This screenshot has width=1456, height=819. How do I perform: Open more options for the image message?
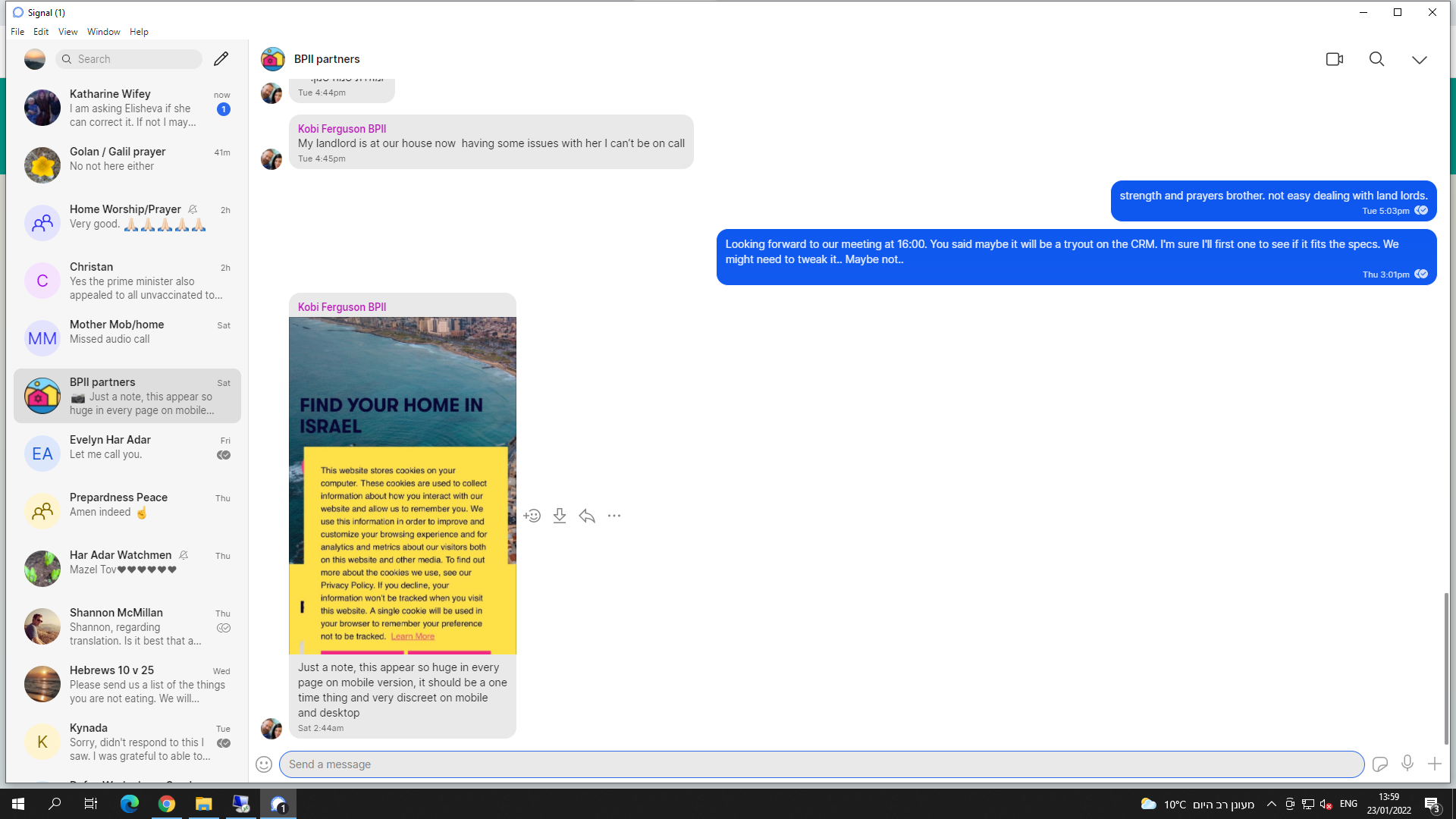pos(614,516)
